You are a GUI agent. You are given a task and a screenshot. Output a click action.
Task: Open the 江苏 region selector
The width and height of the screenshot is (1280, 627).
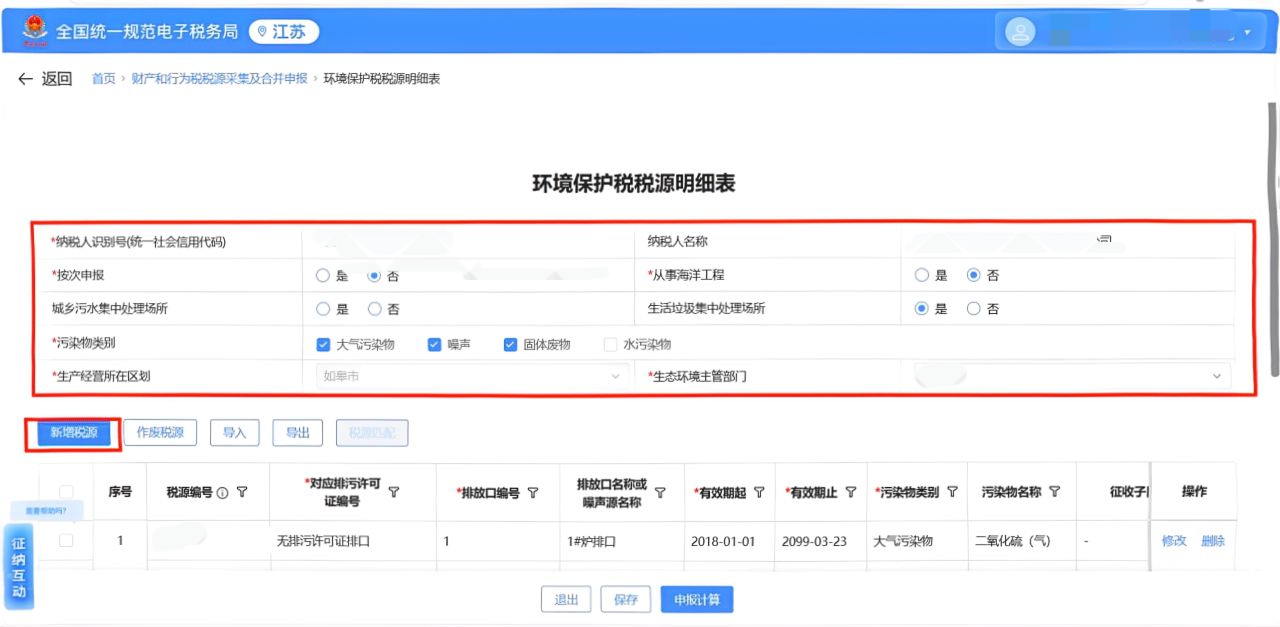(283, 32)
